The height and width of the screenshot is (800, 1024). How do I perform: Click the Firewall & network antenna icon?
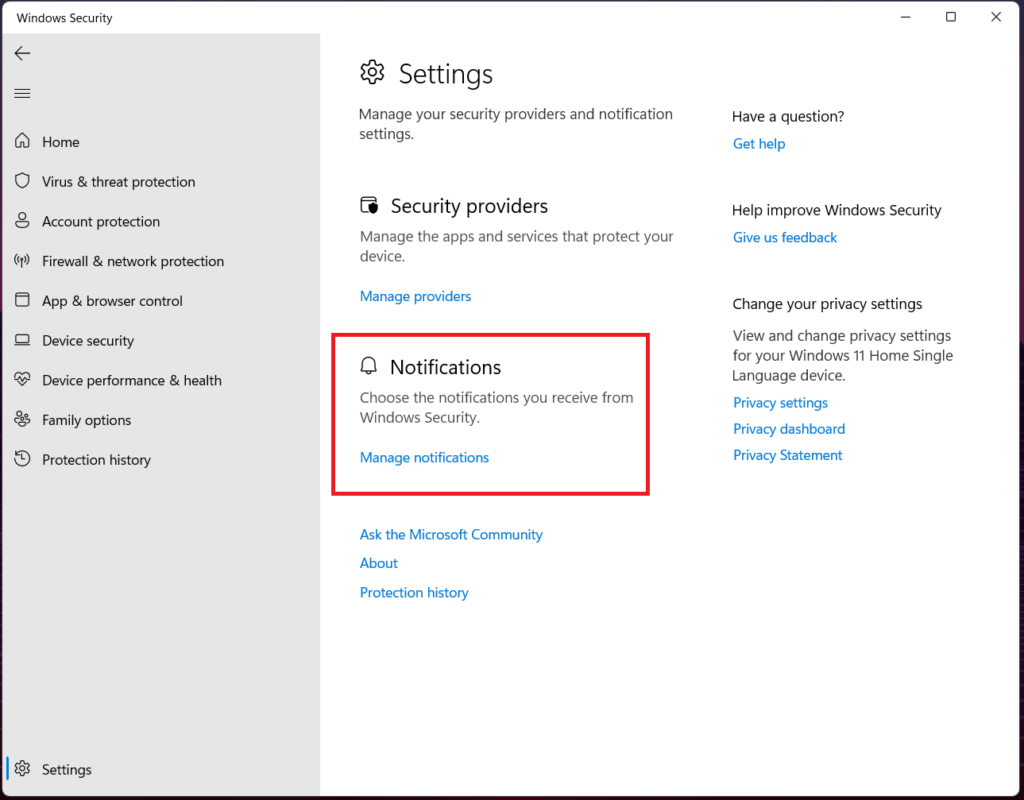22,261
